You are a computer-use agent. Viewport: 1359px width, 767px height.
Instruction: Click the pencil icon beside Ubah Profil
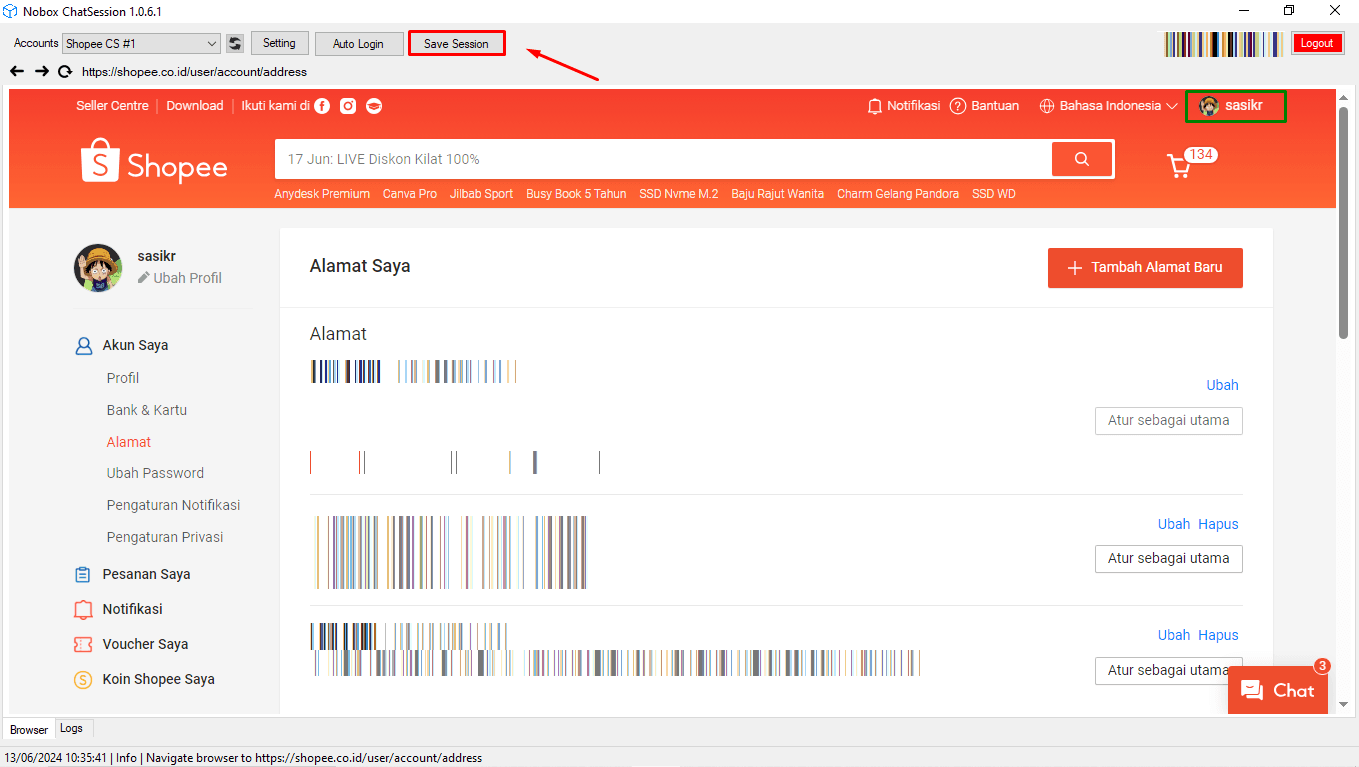click(x=143, y=278)
